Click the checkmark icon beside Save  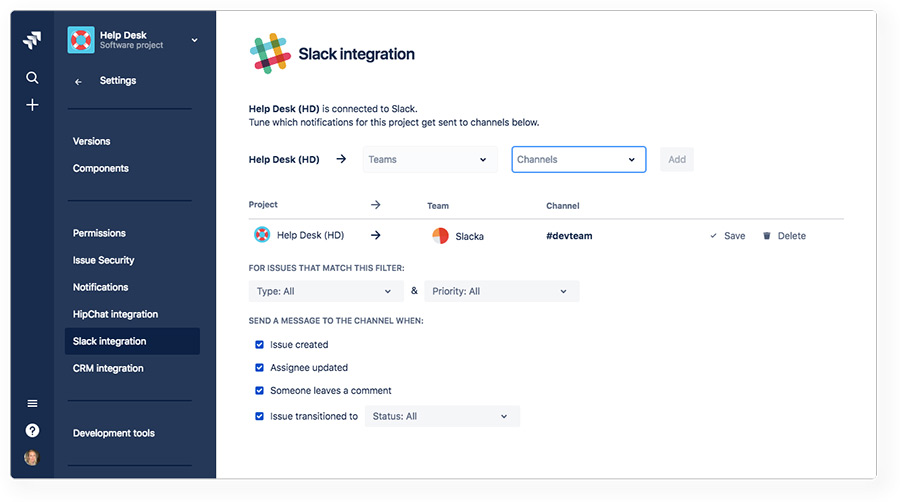click(713, 236)
